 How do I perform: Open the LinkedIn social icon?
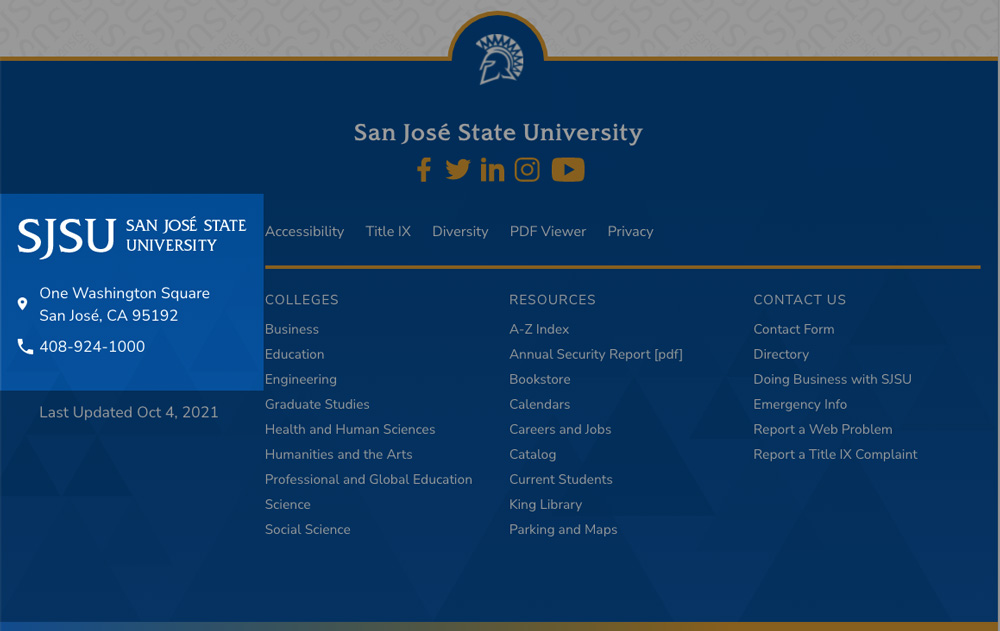tap(492, 169)
